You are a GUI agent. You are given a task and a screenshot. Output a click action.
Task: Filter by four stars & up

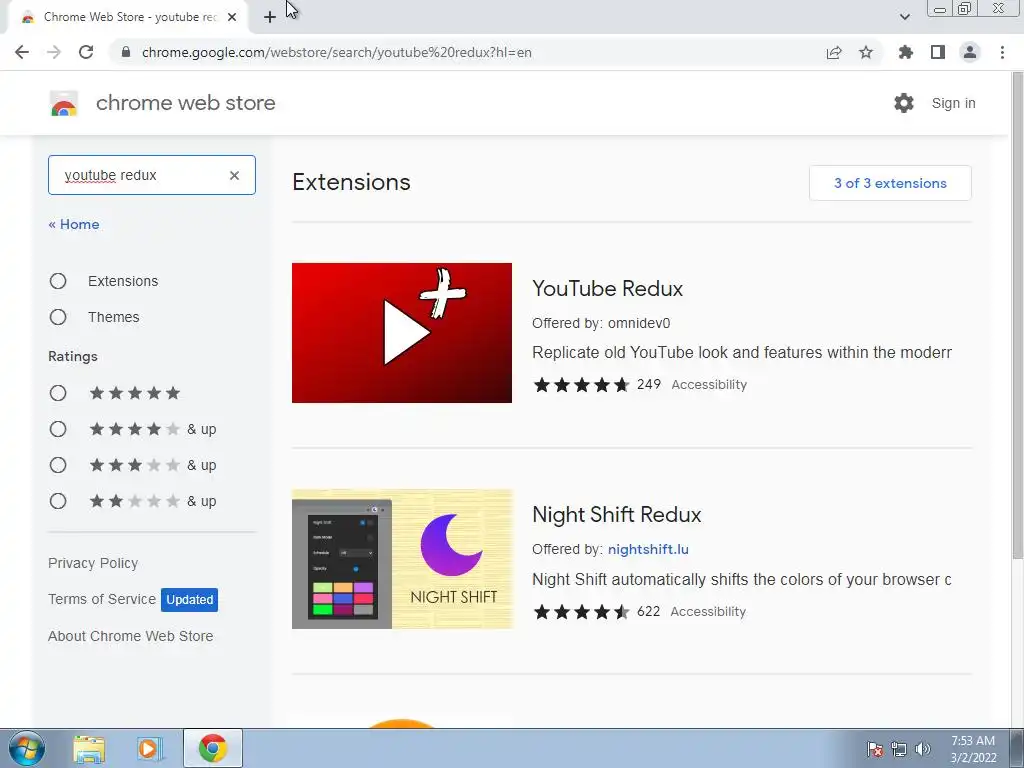click(x=58, y=429)
